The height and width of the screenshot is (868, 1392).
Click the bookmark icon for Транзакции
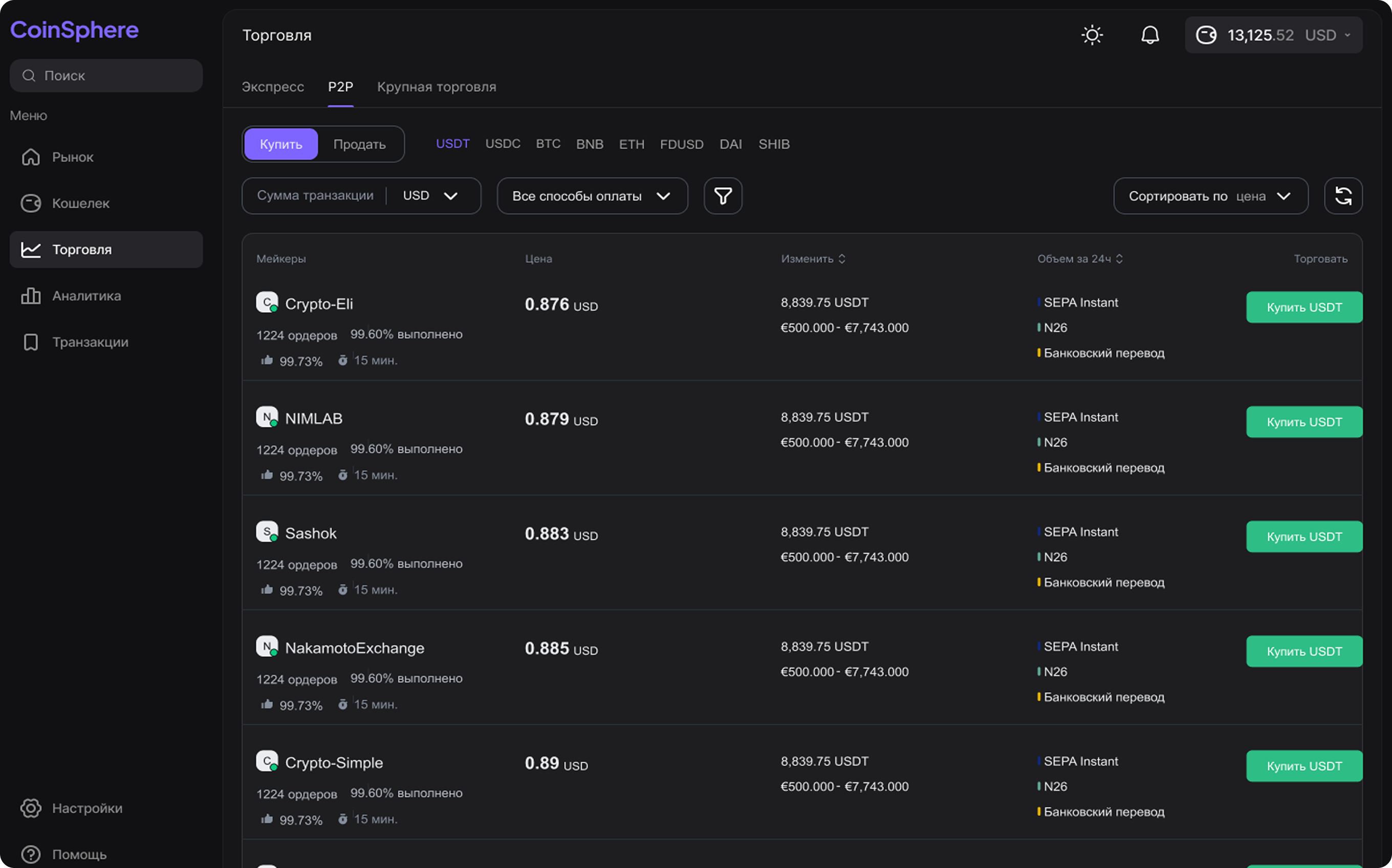(30, 342)
